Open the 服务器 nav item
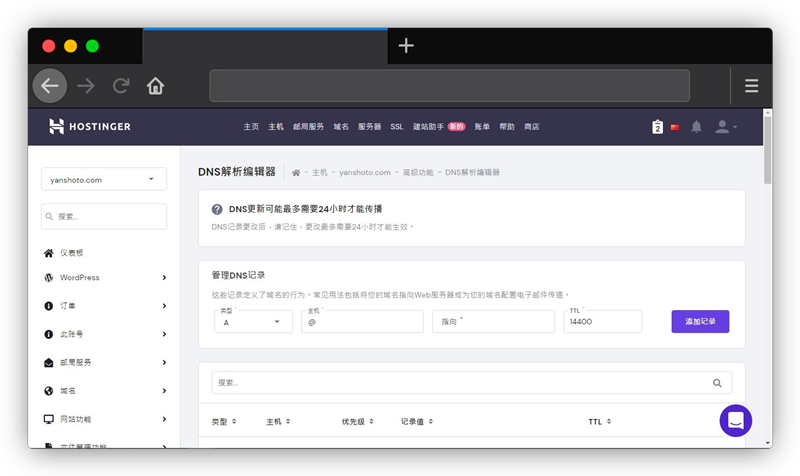The image size is (800, 476). [369, 127]
